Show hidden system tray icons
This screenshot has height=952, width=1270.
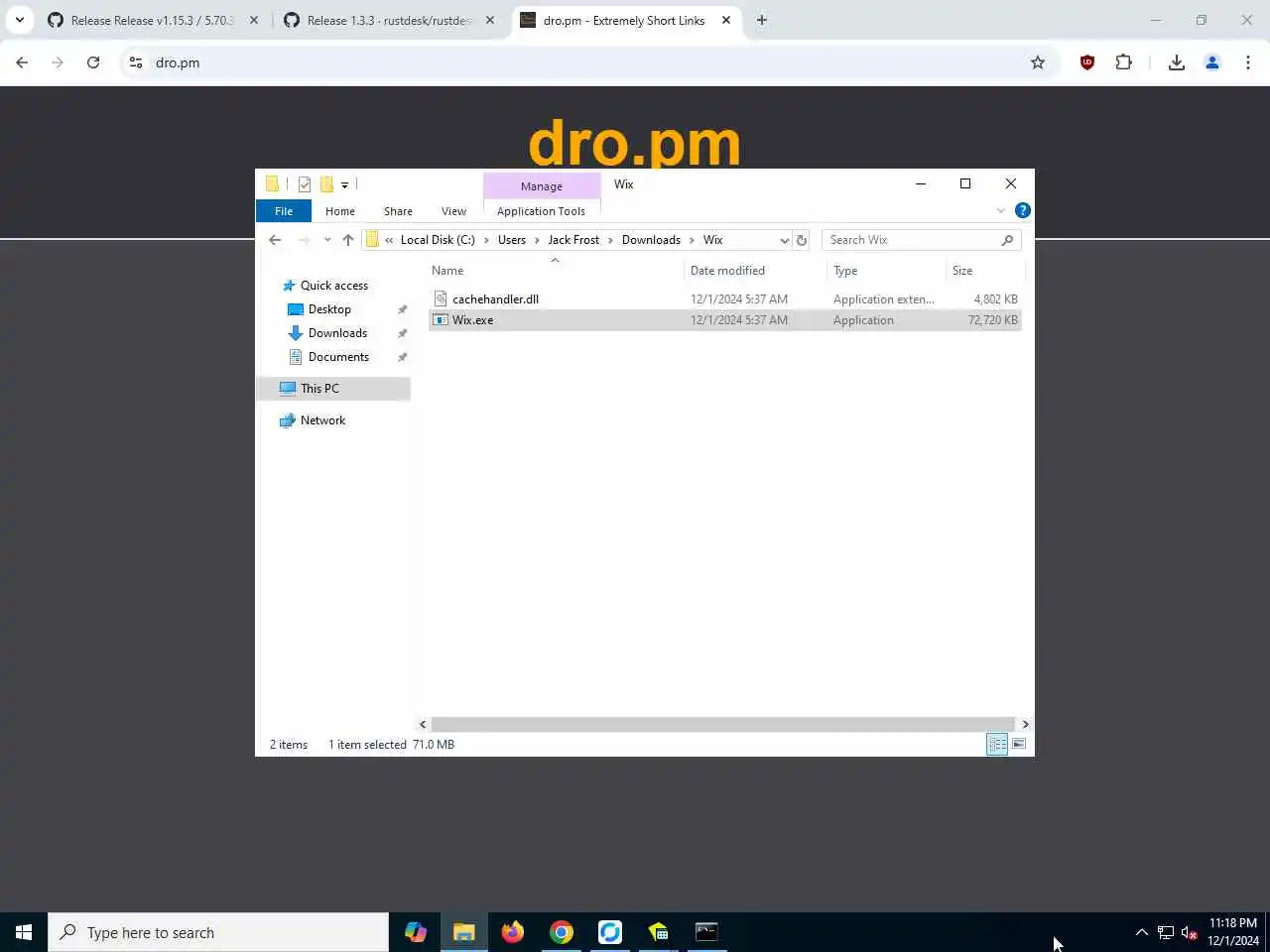[x=1141, y=932]
